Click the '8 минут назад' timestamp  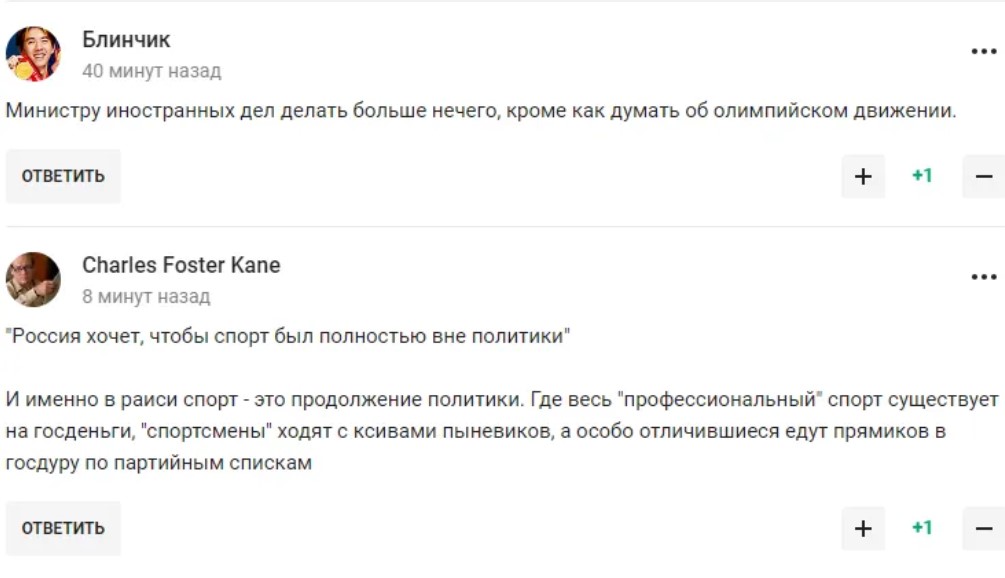(146, 297)
